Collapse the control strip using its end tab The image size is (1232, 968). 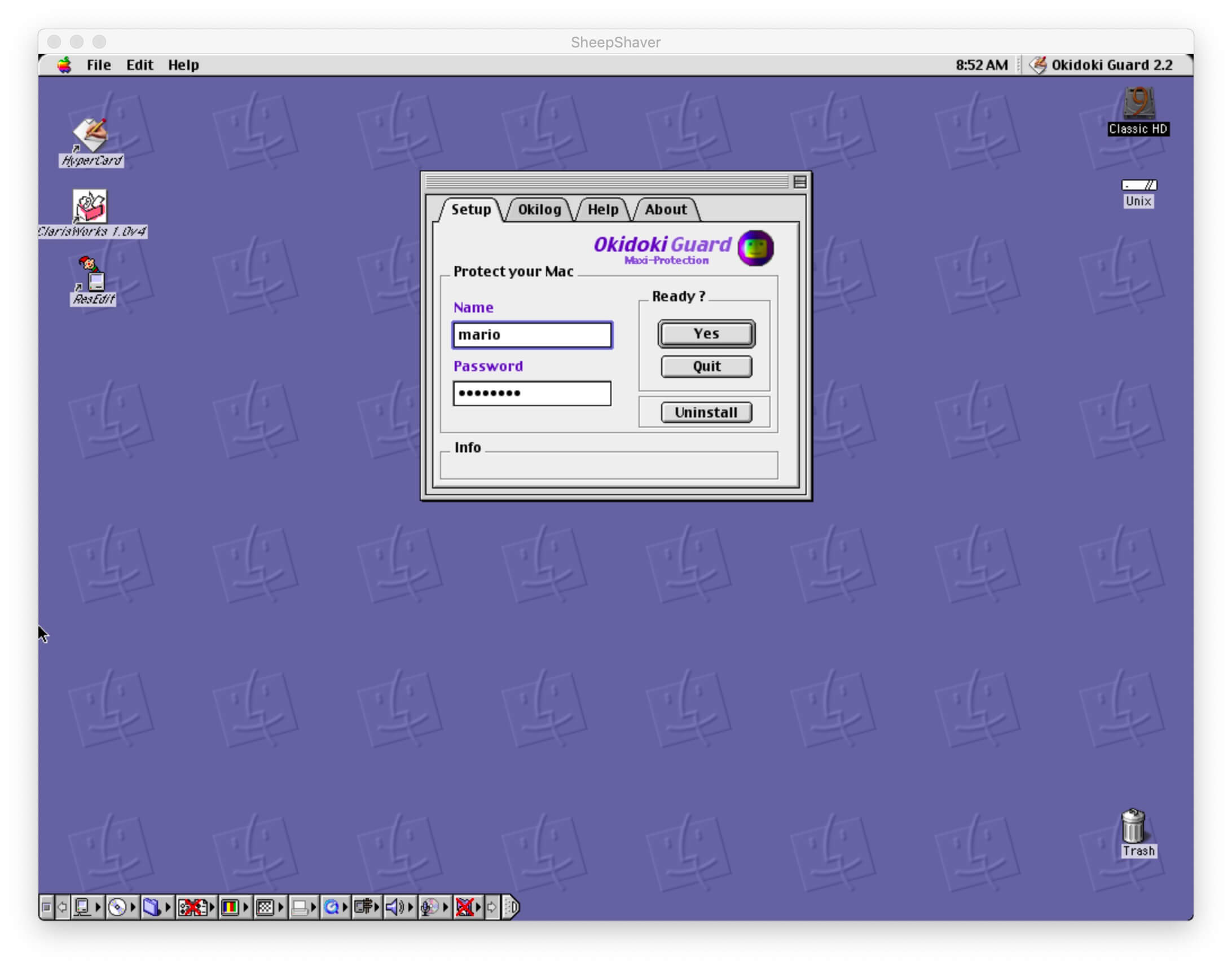[x=511, y=907]
